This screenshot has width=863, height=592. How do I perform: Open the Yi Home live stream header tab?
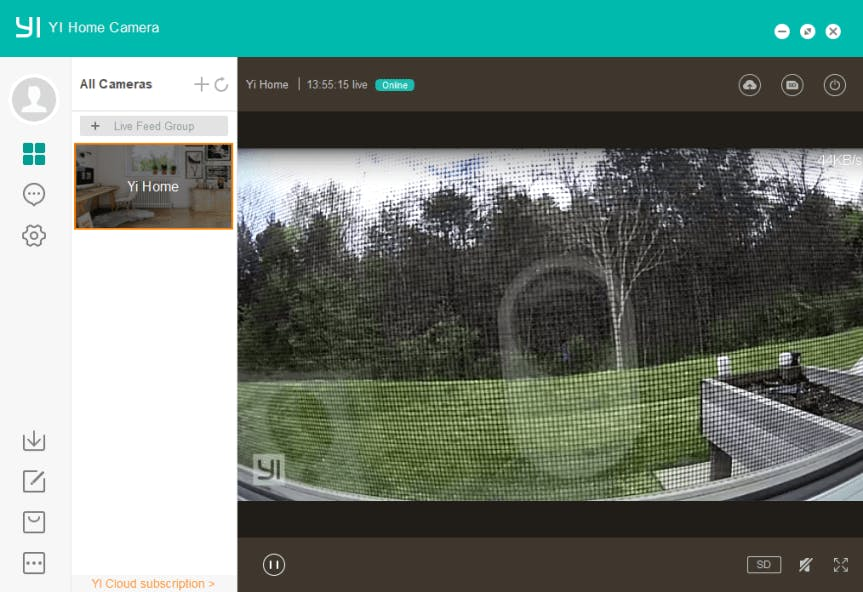[267, 85]
